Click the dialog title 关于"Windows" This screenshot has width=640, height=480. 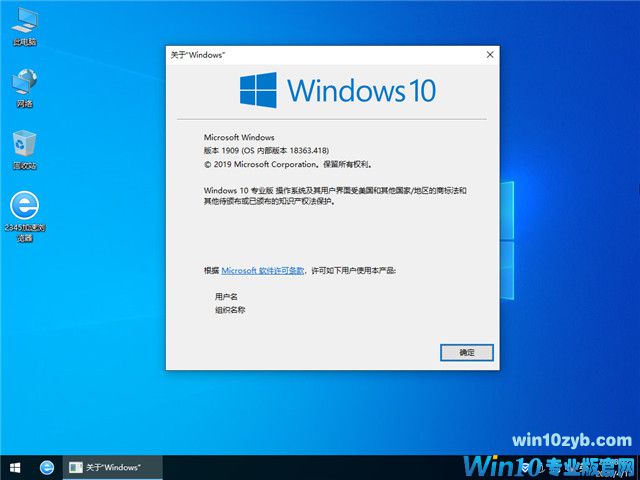click(198, 55)
